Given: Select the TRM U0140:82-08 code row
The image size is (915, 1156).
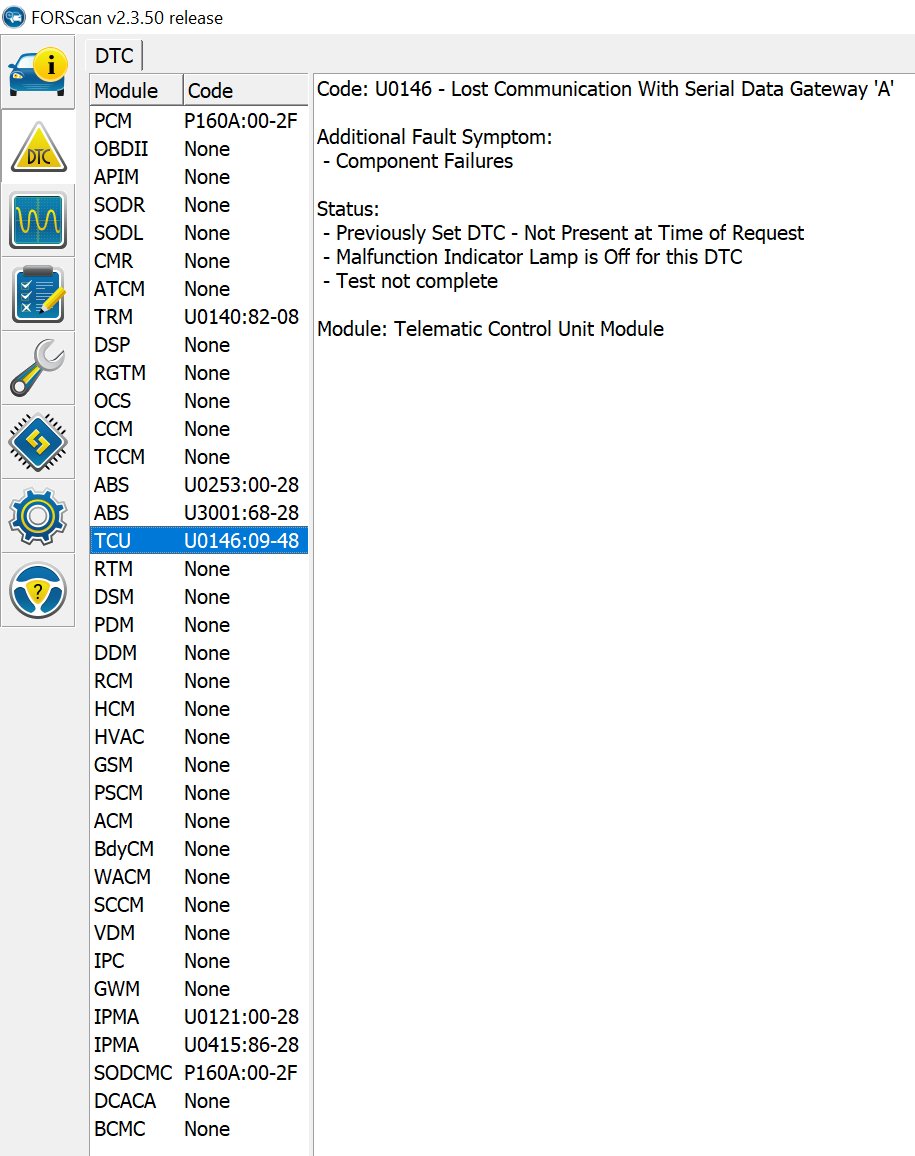Looking at the screenshot, I should (198, 317).
